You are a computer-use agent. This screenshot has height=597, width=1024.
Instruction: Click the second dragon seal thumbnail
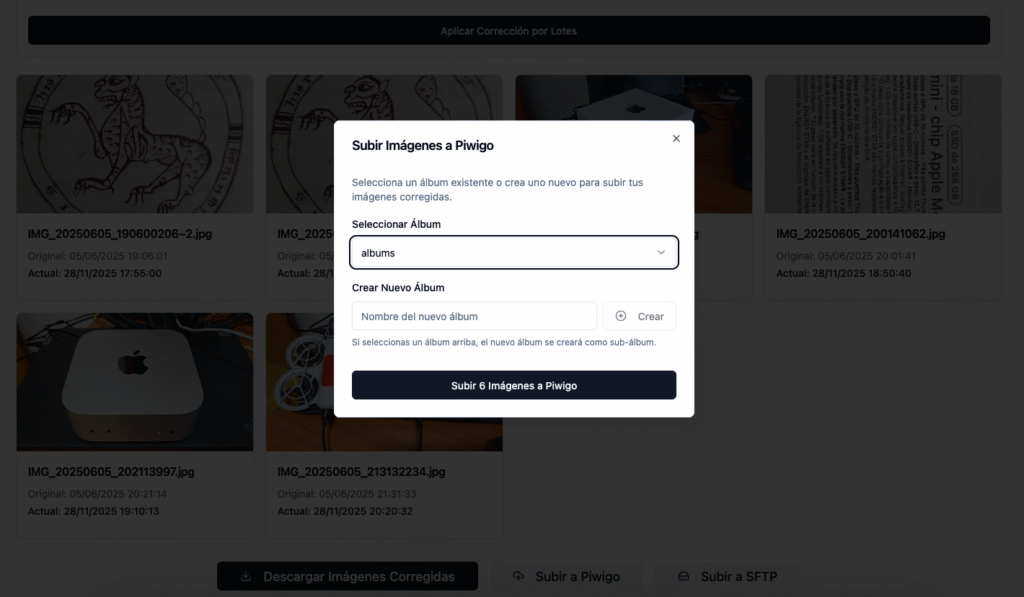pos(300,144)
